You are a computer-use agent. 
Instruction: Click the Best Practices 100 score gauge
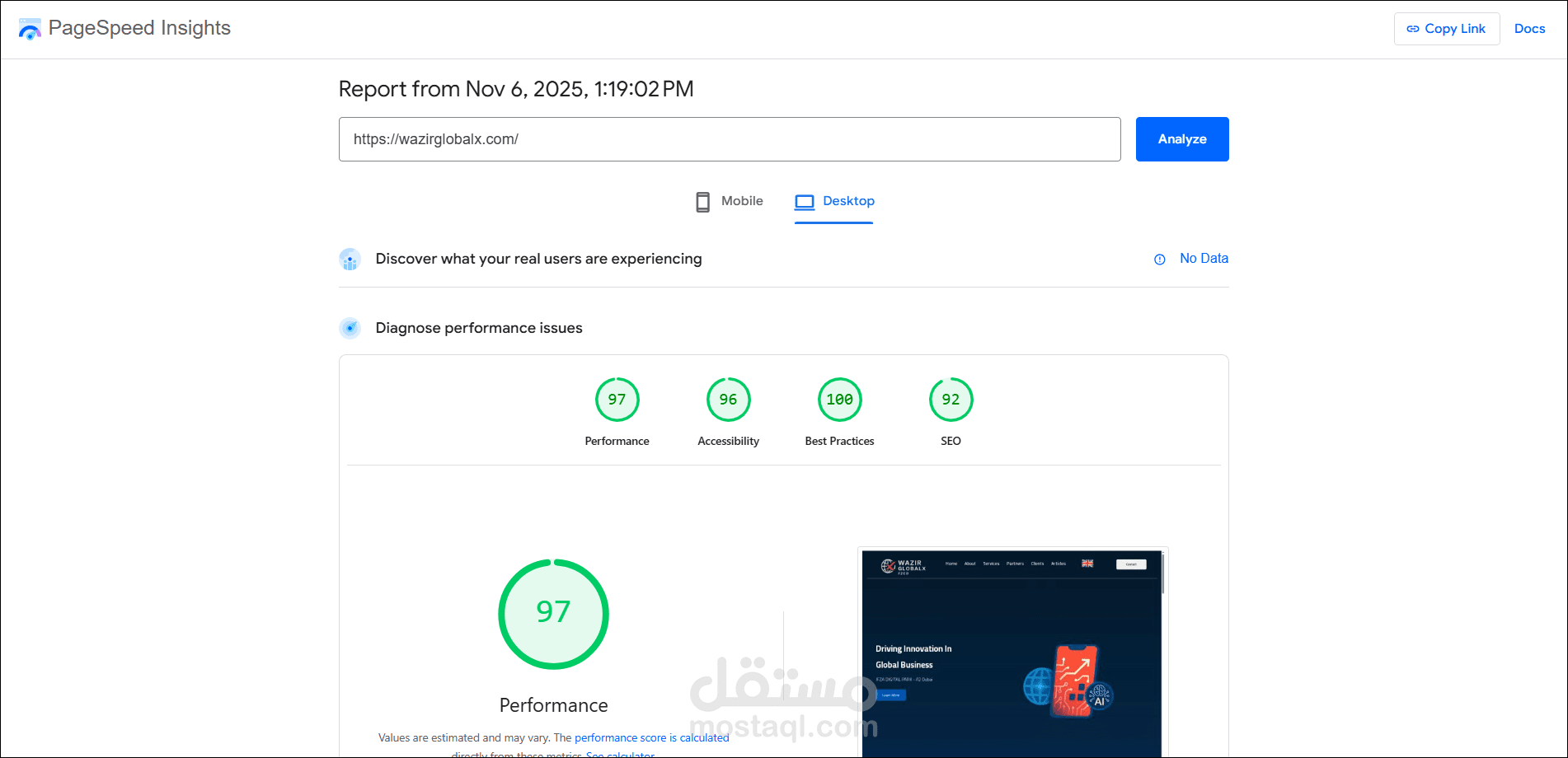pyautogui.click(x=839, y=399)
